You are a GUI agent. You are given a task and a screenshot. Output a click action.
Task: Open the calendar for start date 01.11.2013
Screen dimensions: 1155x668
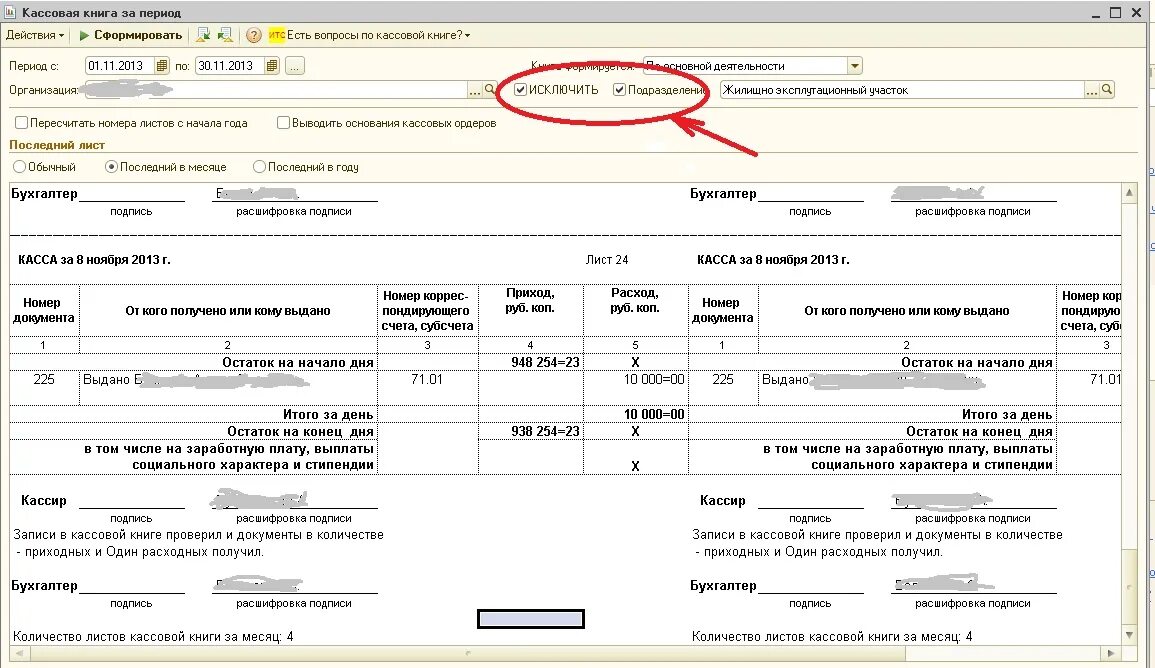pos(162,66)
